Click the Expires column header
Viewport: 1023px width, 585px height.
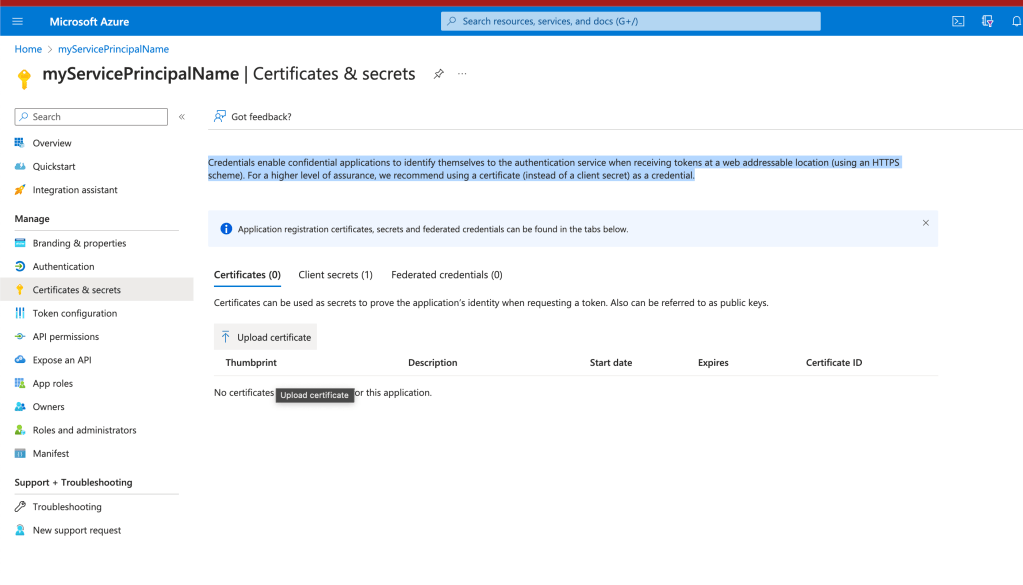713,363
